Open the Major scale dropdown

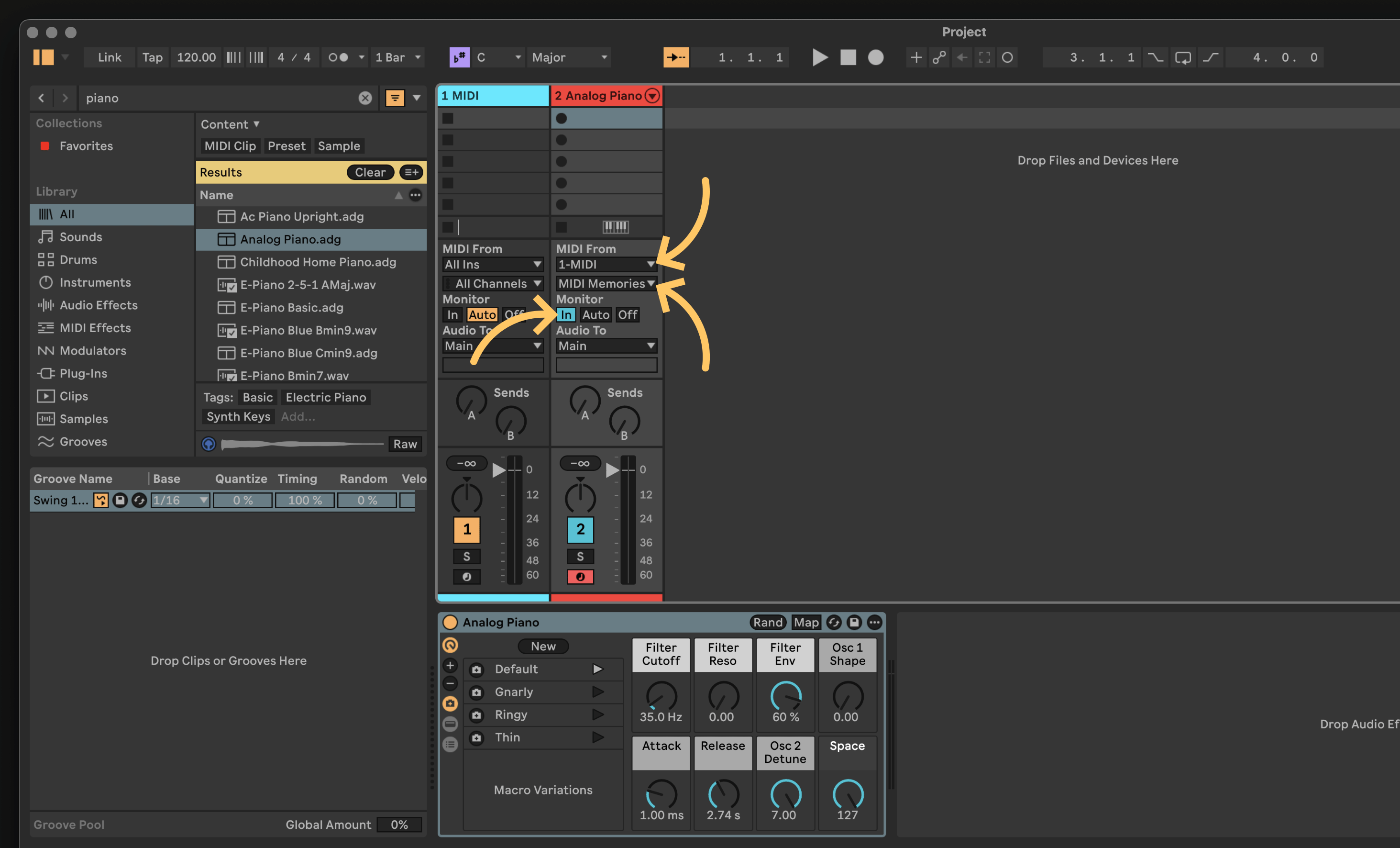coord(570,57)
